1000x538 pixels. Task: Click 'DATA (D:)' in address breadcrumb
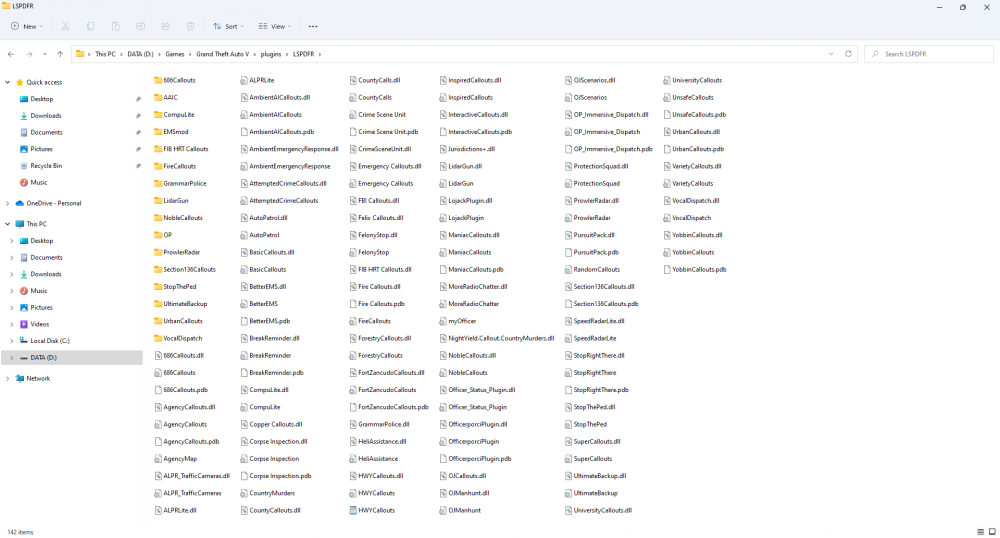point(140,54)
